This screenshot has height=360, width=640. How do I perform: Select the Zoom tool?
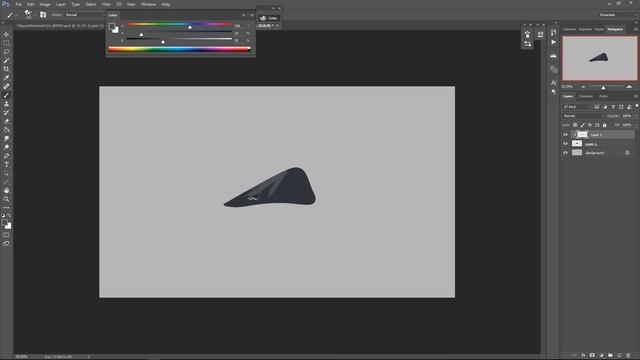coord(6,199)
